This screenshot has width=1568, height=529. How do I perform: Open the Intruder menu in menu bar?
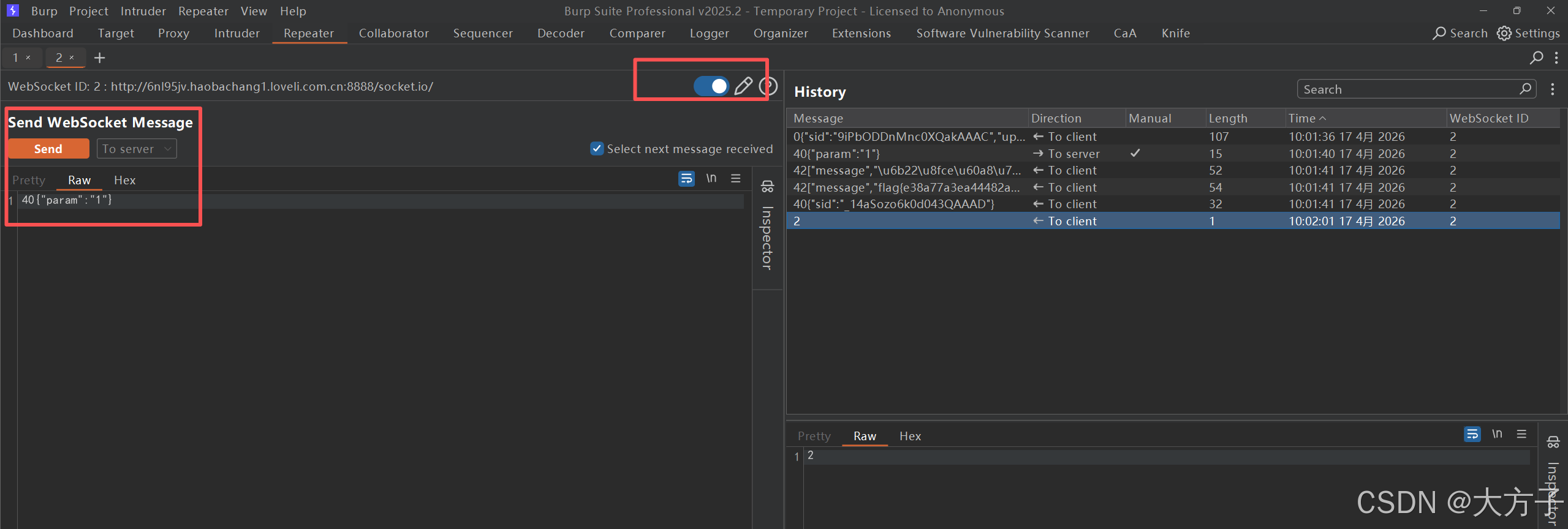143,11
